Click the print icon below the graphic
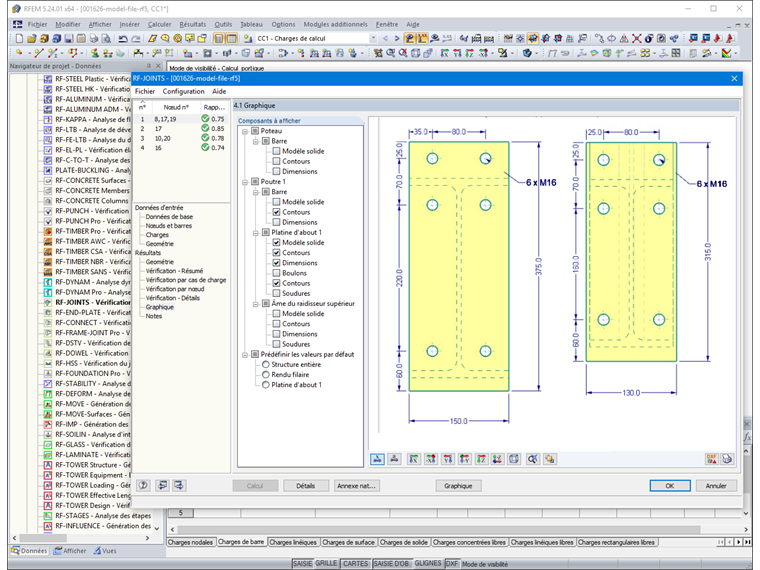 727,459
